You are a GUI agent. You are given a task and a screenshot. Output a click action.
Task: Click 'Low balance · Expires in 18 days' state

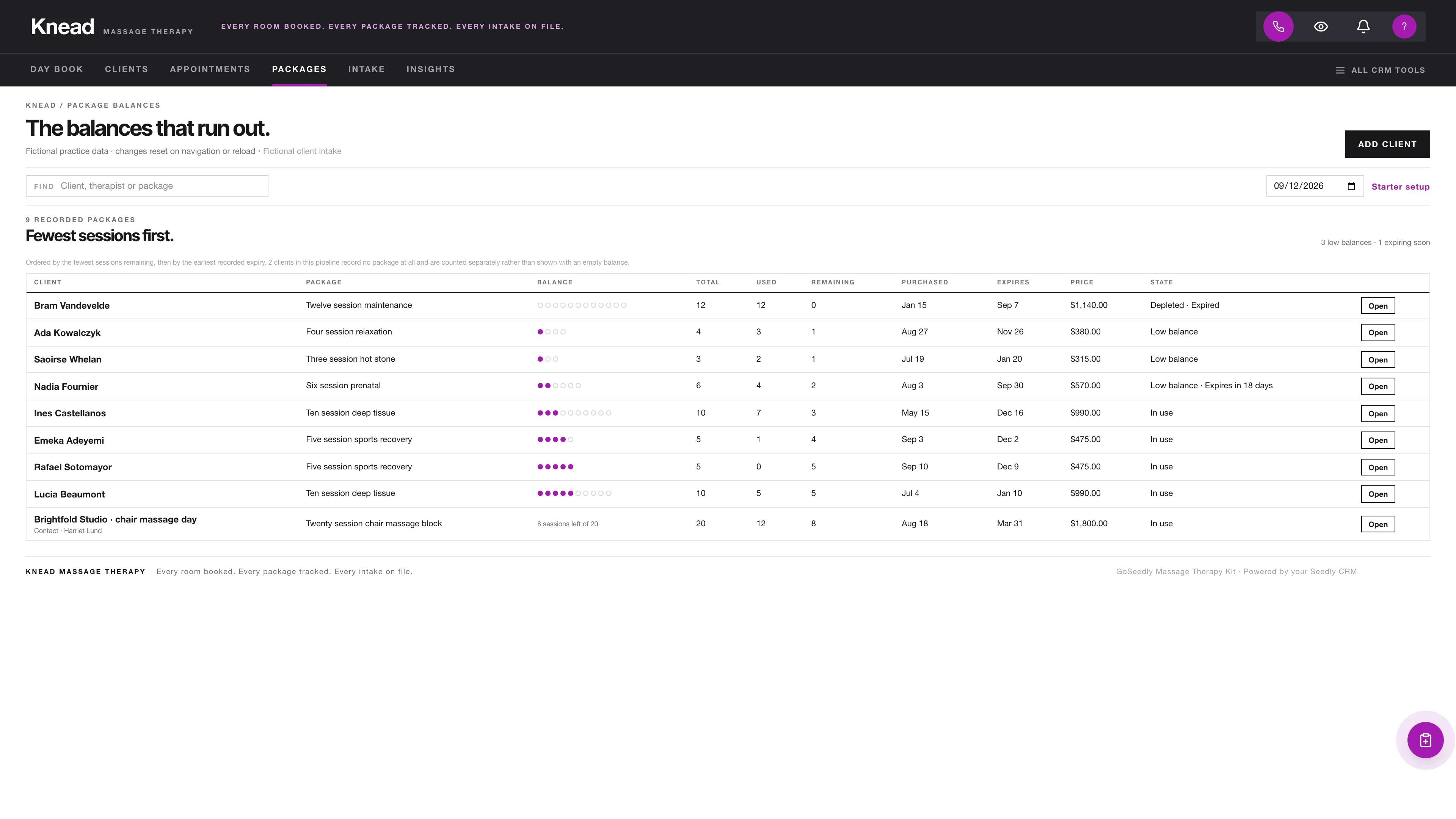pyautogui.click(x=1211, y=386)
